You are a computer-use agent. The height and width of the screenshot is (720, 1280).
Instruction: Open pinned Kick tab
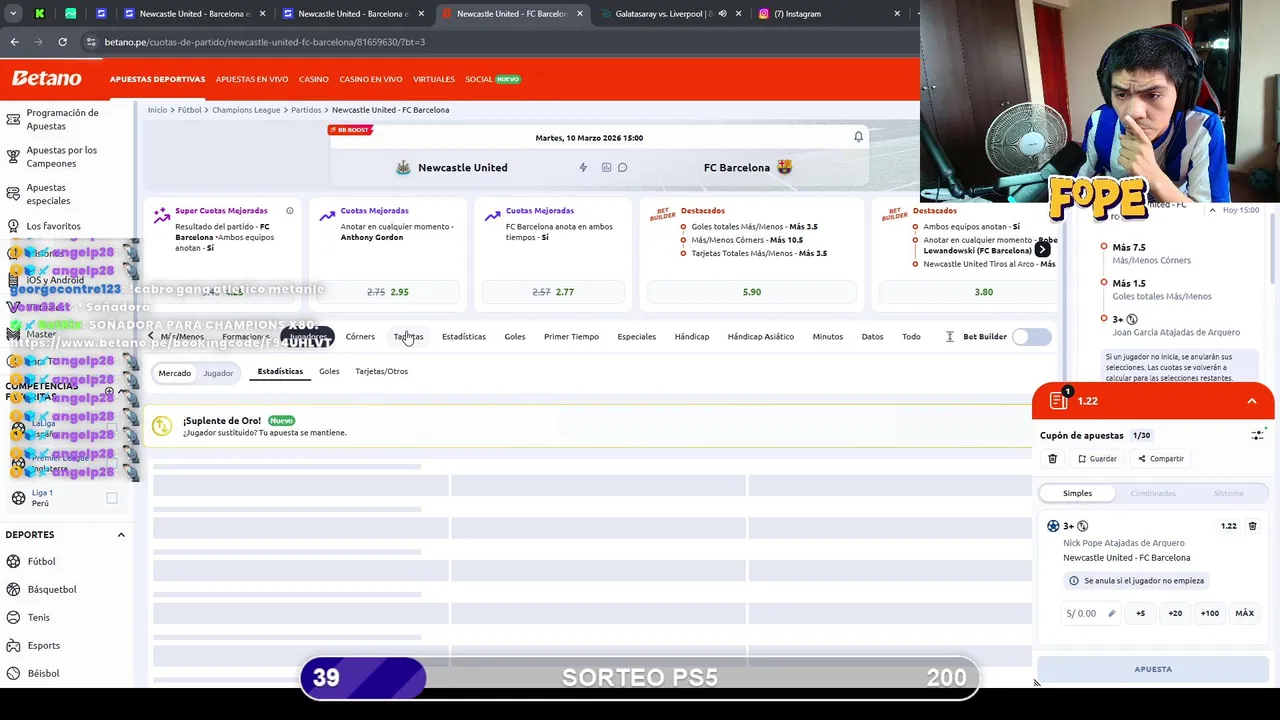pyautogui.click(x=39, y=14)
